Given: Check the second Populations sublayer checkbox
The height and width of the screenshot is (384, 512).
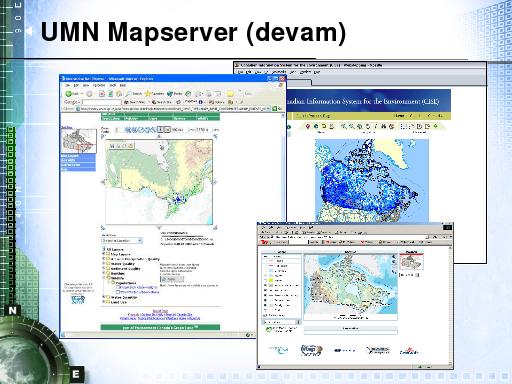Looking at the screenshot, I should tap(118, 292).
